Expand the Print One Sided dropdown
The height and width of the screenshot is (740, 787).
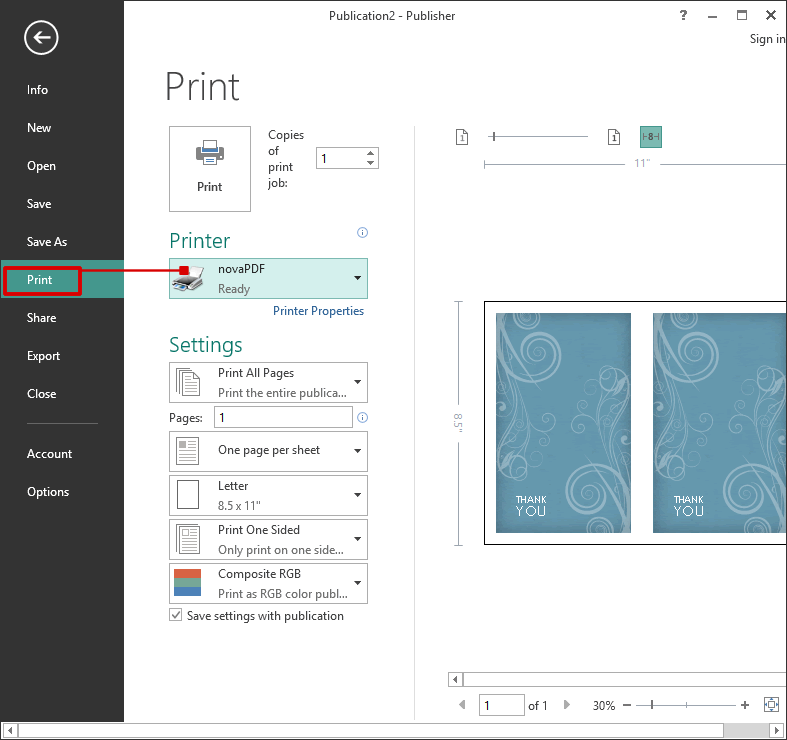click(x=269, y=539)
